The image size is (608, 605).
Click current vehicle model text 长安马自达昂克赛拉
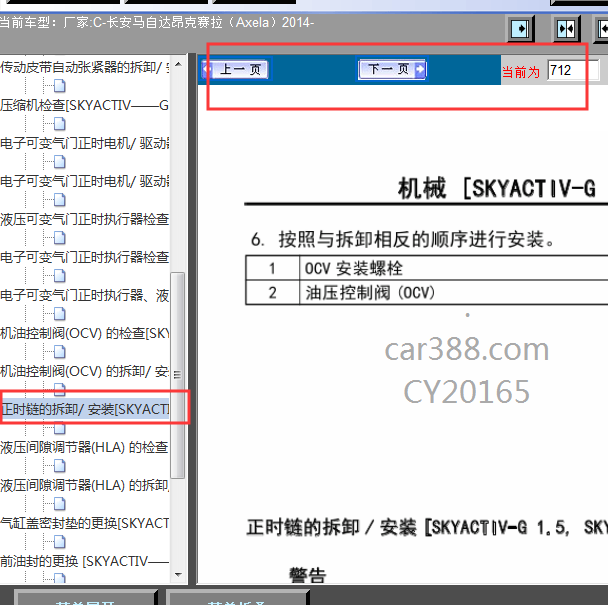pyautogui.click(x=165, y=22)
